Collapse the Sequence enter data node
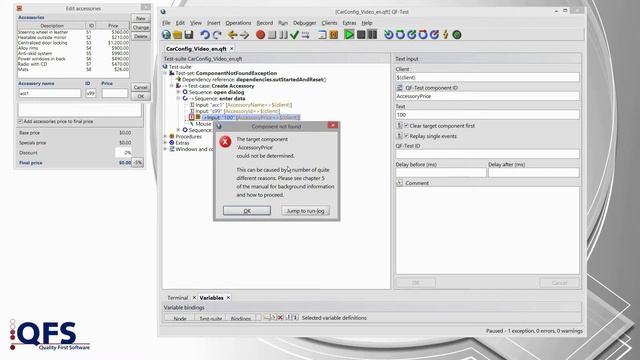This screenshot has width=640, height=360. [x=178, y=98]
